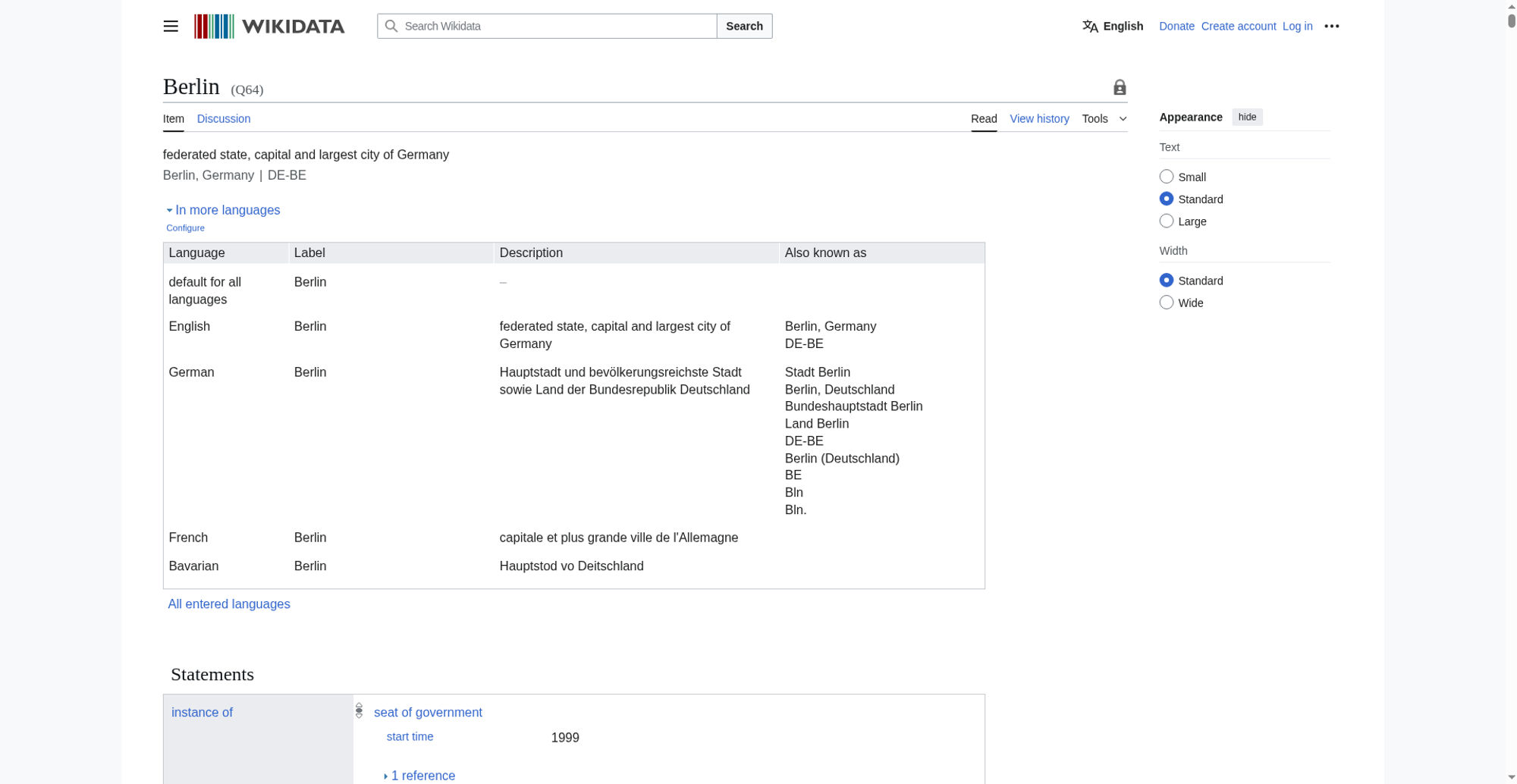This screenshot has width=1517, height=784.
Task: Click the rank selector icon beside seat of government
Action: [x=360, y=711]
